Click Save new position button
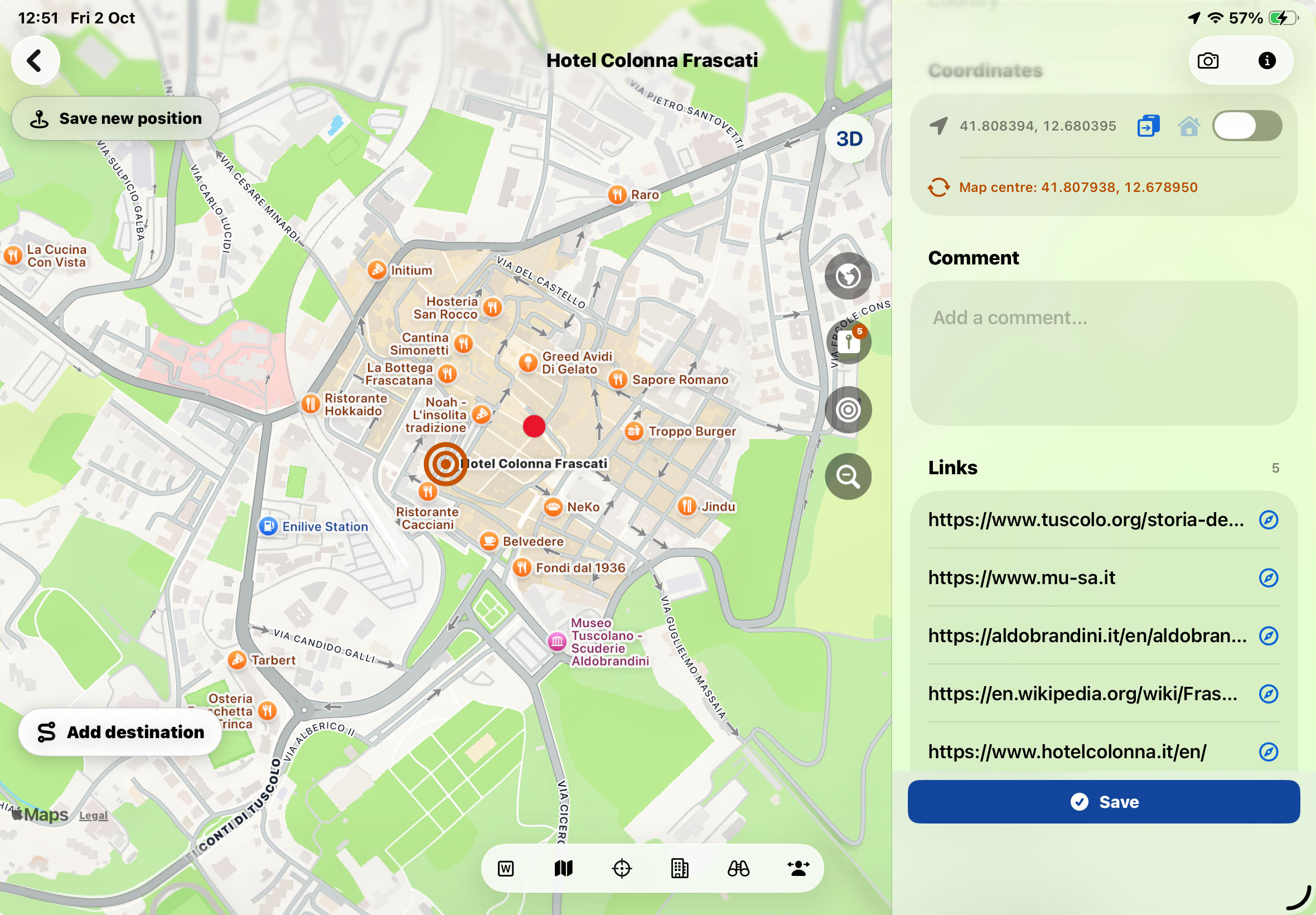 (116, 119)
